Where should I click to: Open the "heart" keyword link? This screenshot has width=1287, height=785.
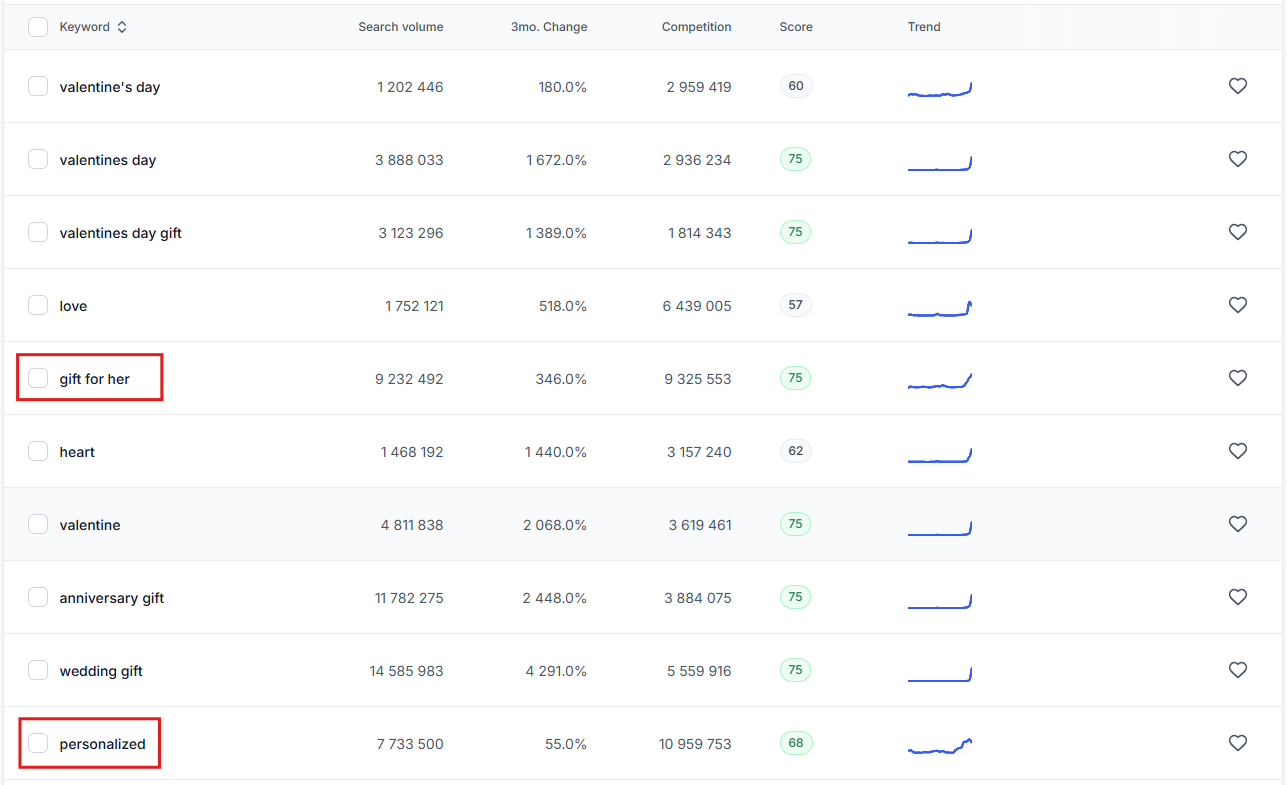tap(77, 452)
